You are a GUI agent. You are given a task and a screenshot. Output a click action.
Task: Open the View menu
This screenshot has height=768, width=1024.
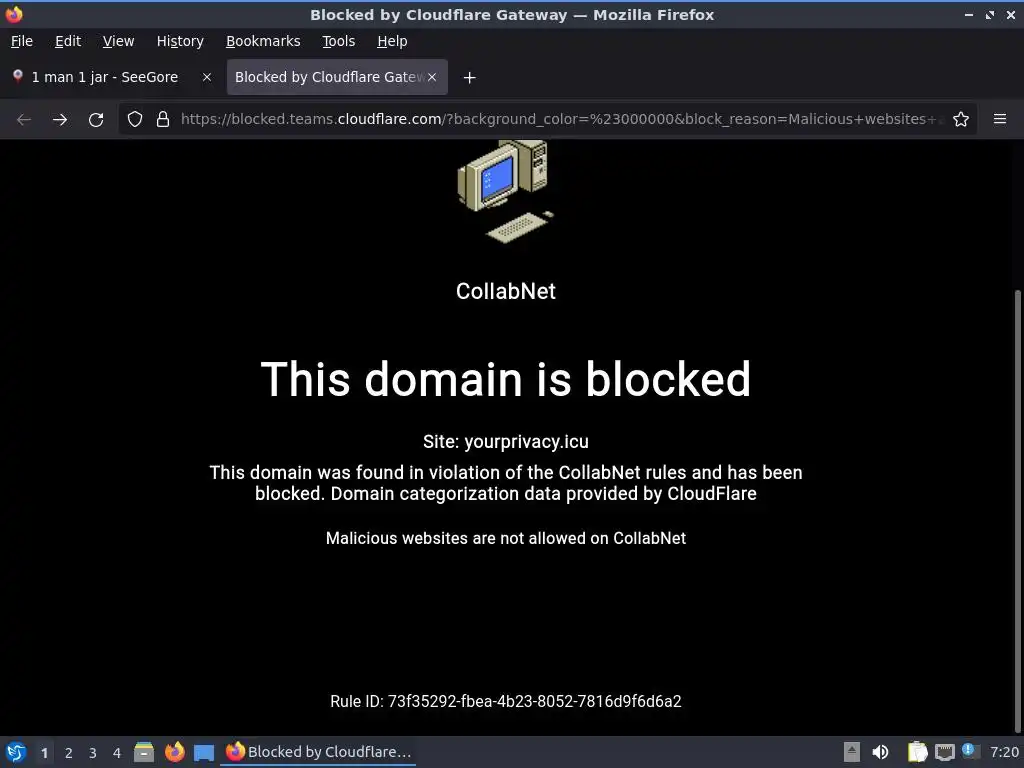point(118,41)
